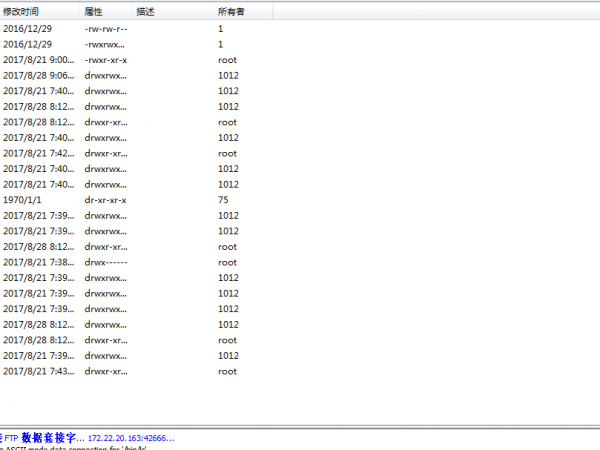Click the second 2016/12/29 date cell
The height and width of the screenshot is (450, 600).
point(27,45)
